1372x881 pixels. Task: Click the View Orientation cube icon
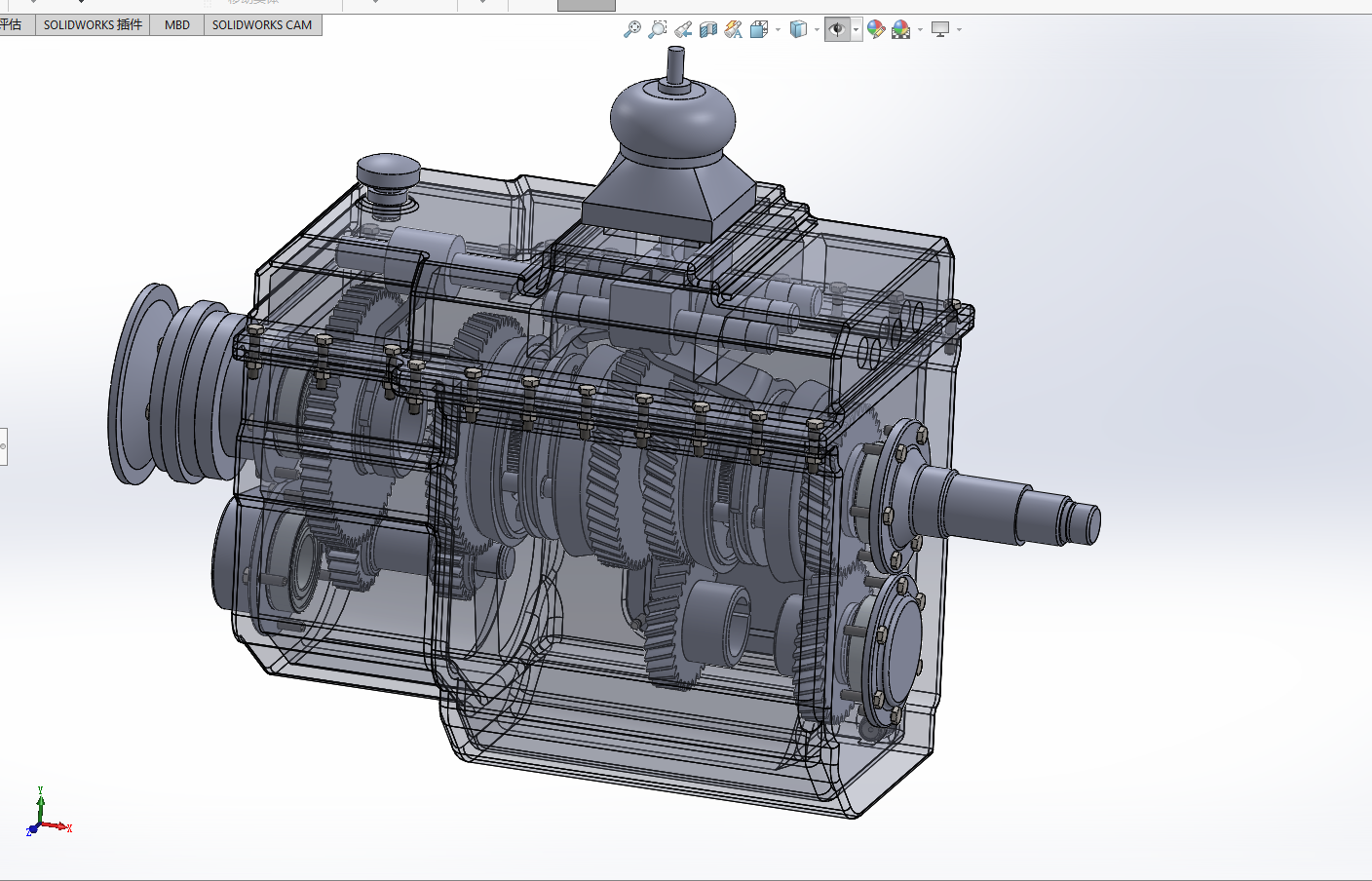pyautogui.click(x=760, y=29)
